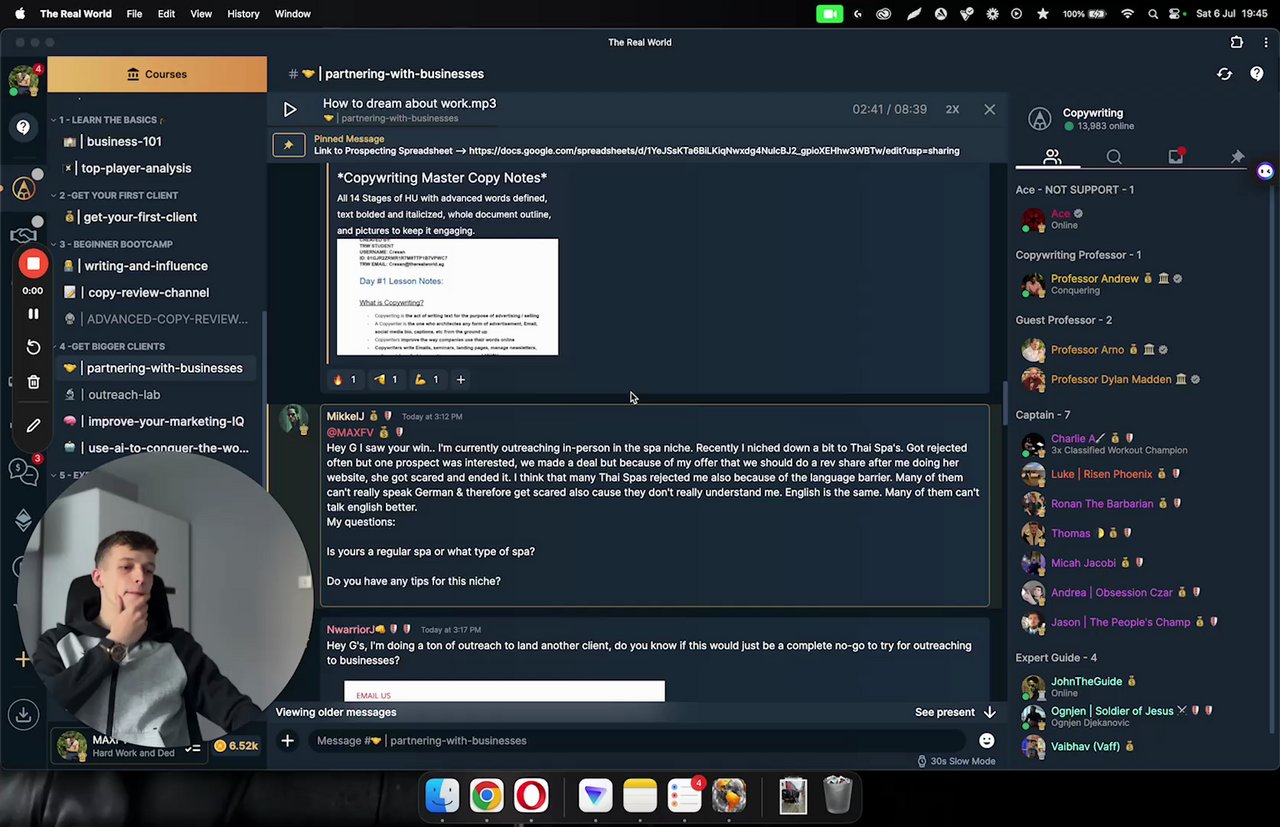Stop the screen recording

pos(33,264)
